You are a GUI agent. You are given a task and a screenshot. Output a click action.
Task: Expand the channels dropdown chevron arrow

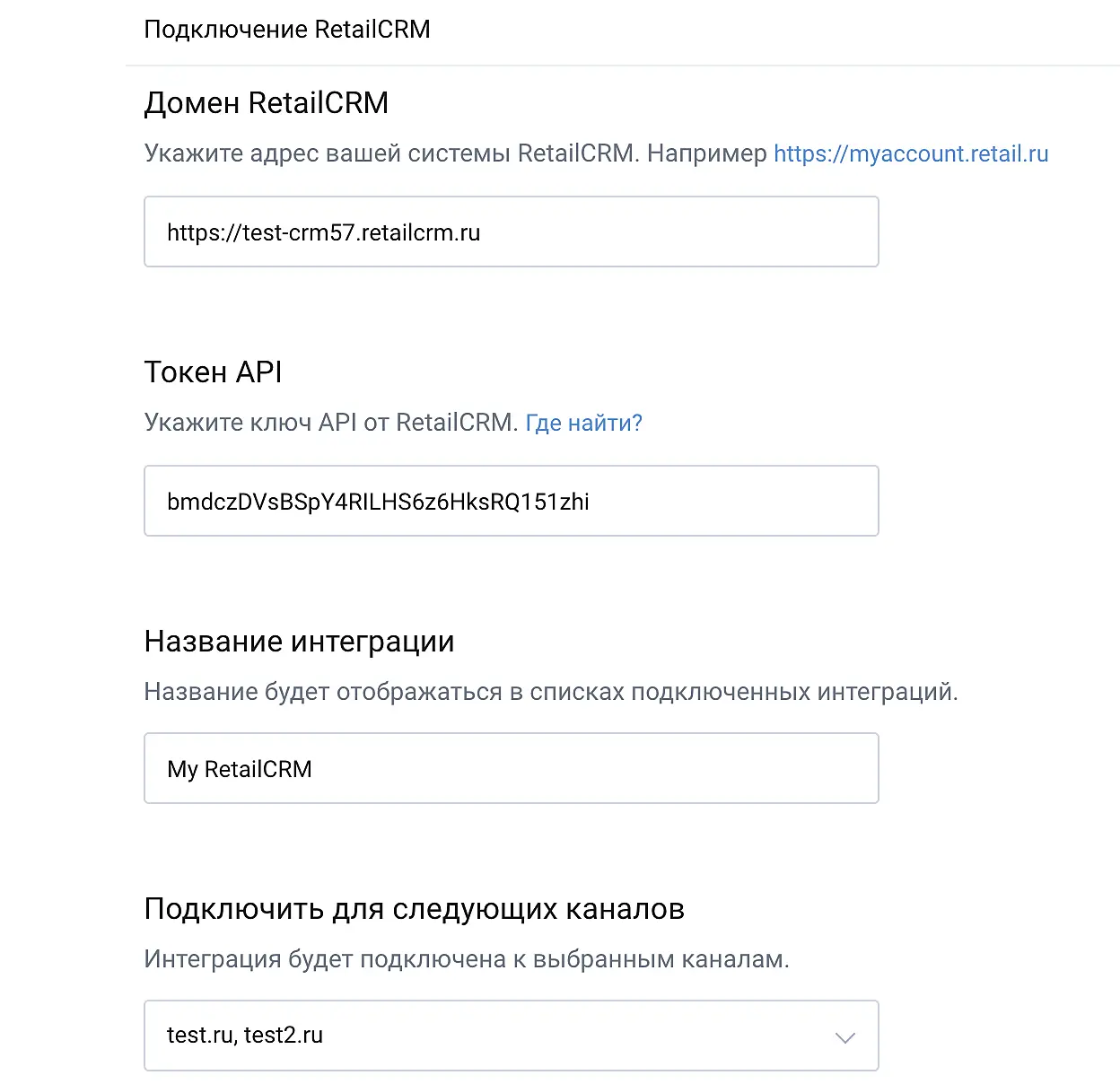coord(844,1037)
